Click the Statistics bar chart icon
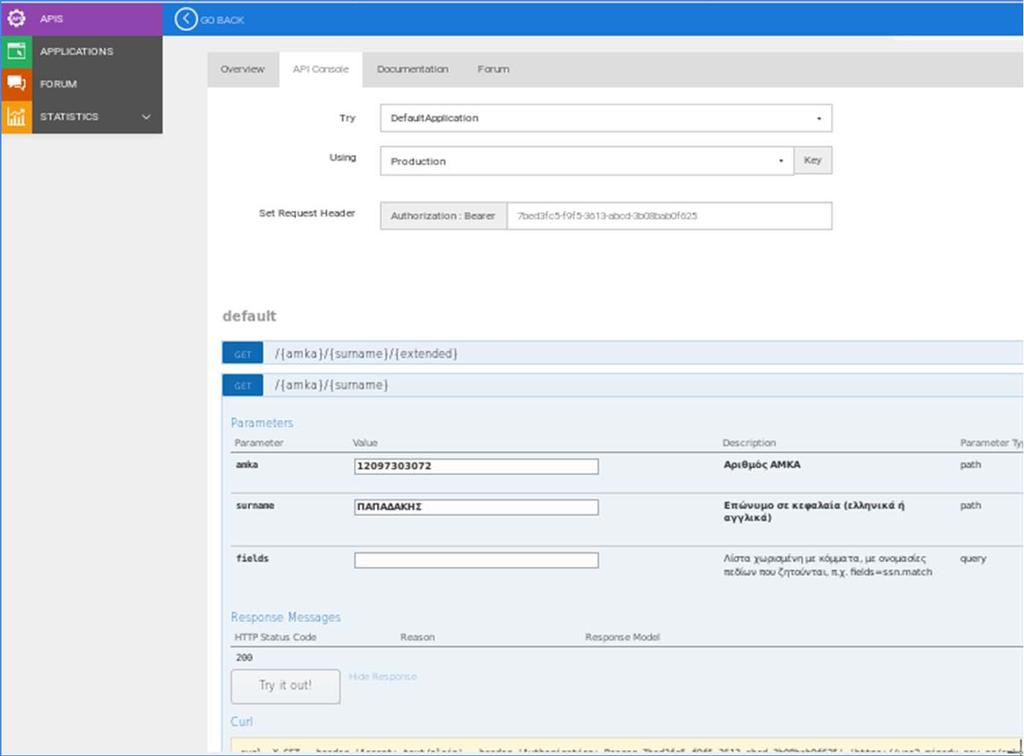This screenshot has height=756, width=1024. point(16,117)
